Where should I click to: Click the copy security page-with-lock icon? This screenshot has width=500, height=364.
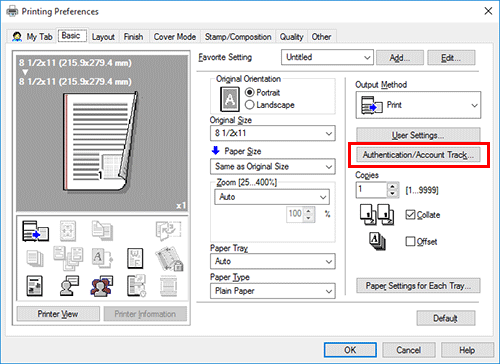click(x=169, y=258)
